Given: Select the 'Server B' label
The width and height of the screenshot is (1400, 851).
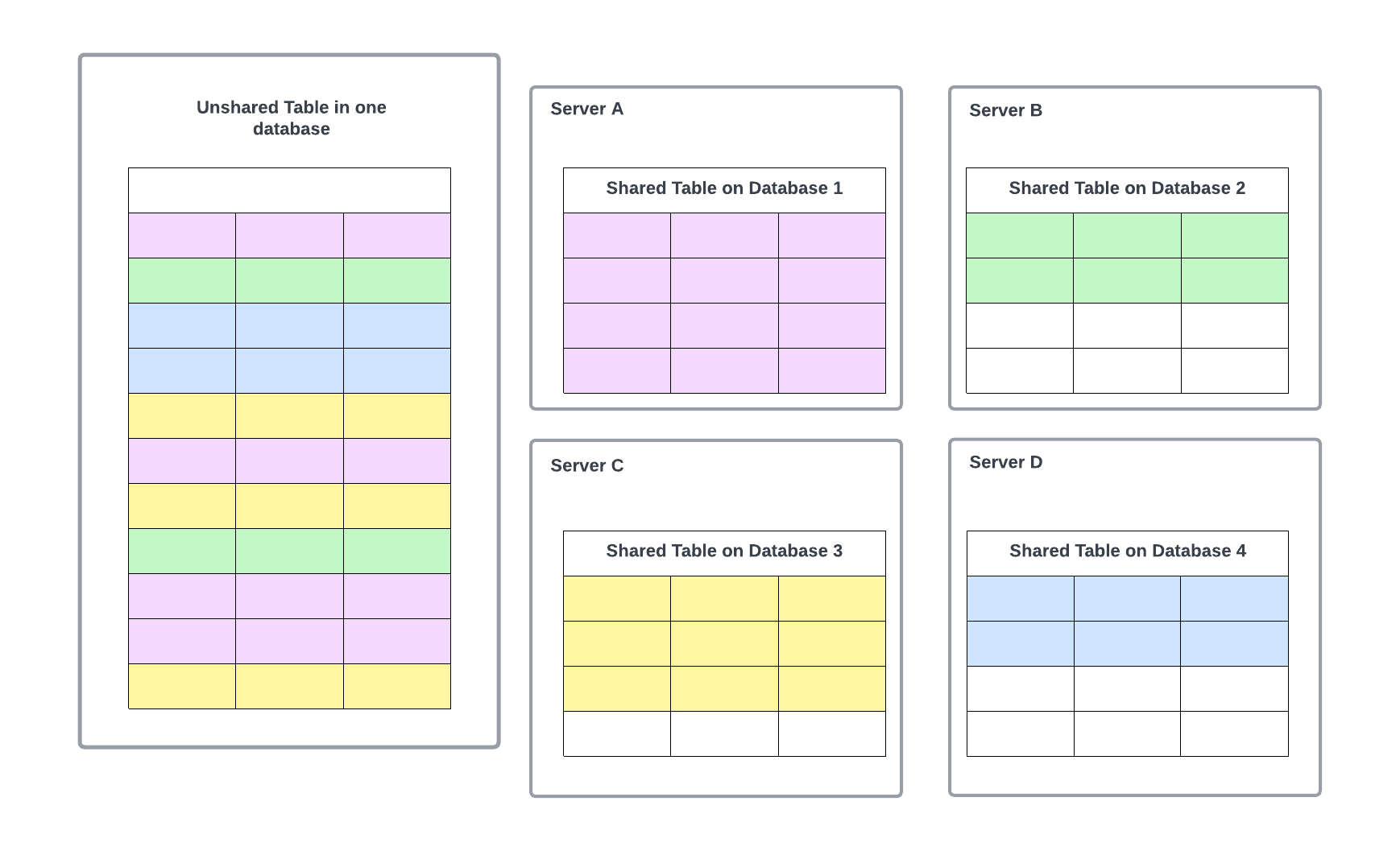Looking at the screenshot, I should [x=1005, y=110].
